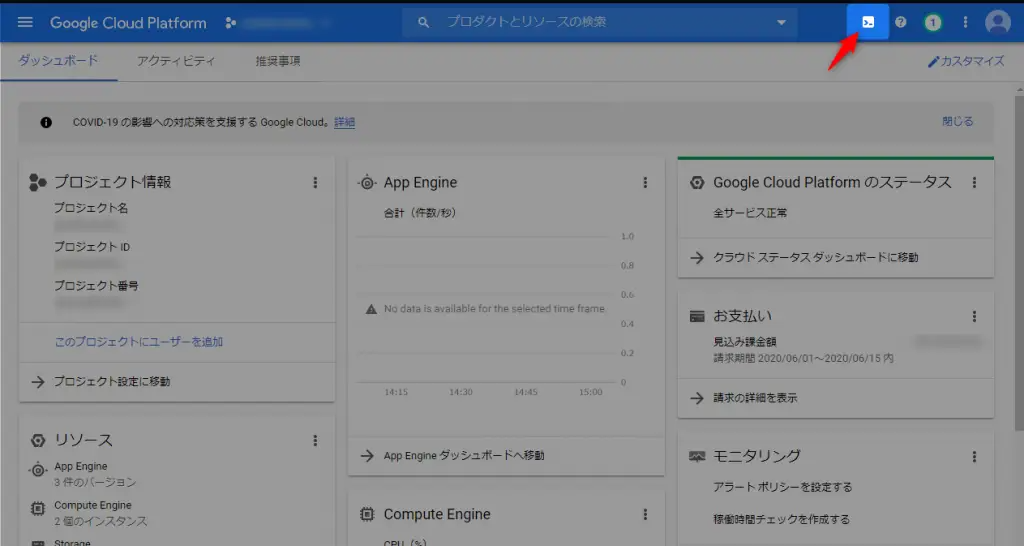Open このプロジェクトにユーザーを追加 link
Image resolution: width=1024 pixels, height=546 pixels.
click(x=138, y=342)
